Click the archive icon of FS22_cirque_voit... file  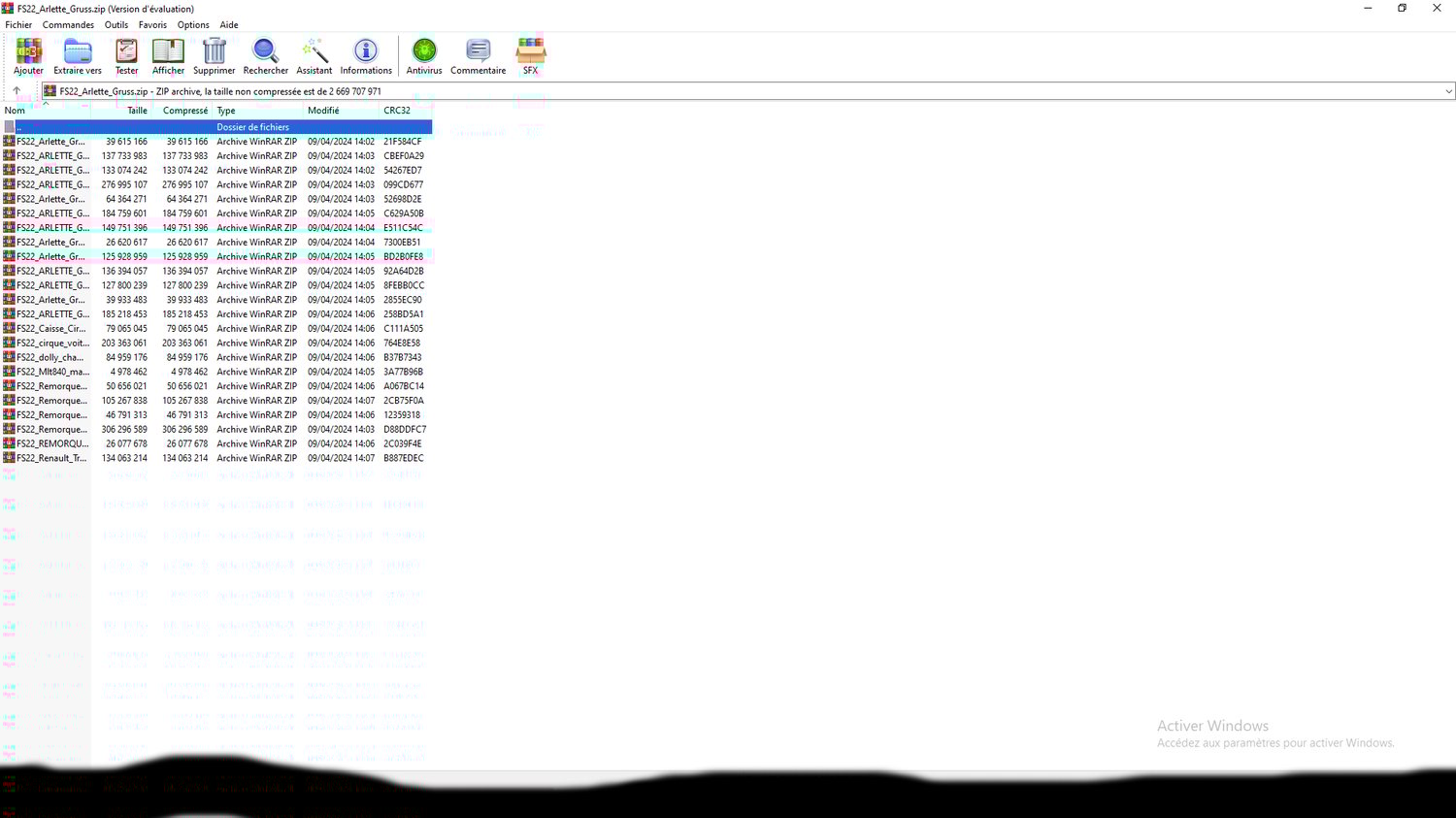tap(9, 343)
